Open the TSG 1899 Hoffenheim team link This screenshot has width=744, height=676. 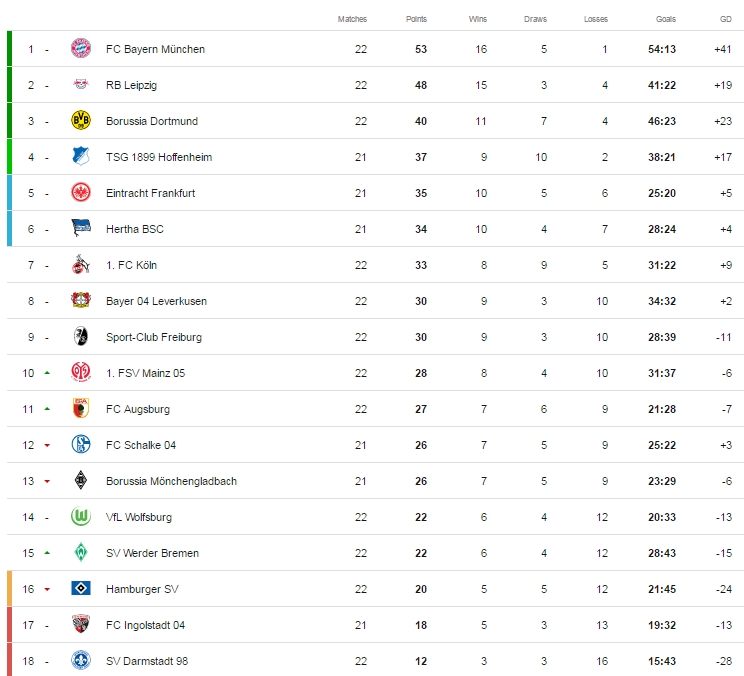[x=159, y=157]
